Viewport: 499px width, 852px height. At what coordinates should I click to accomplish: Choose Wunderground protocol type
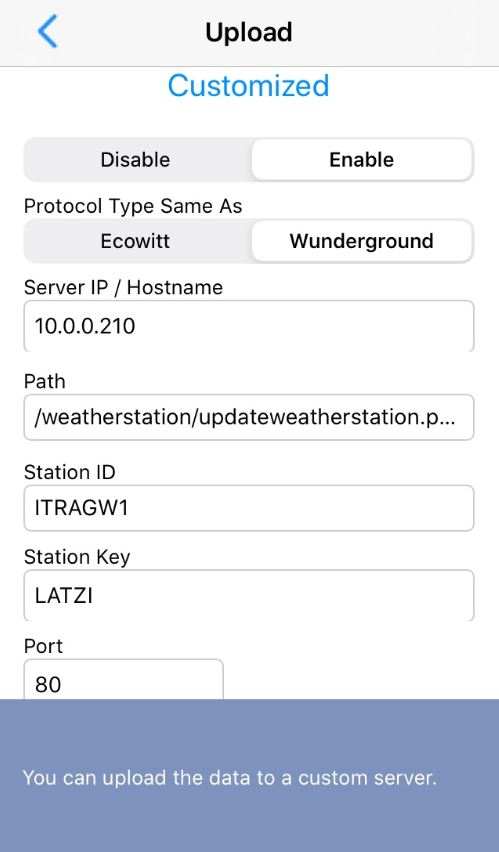(361, 241)
